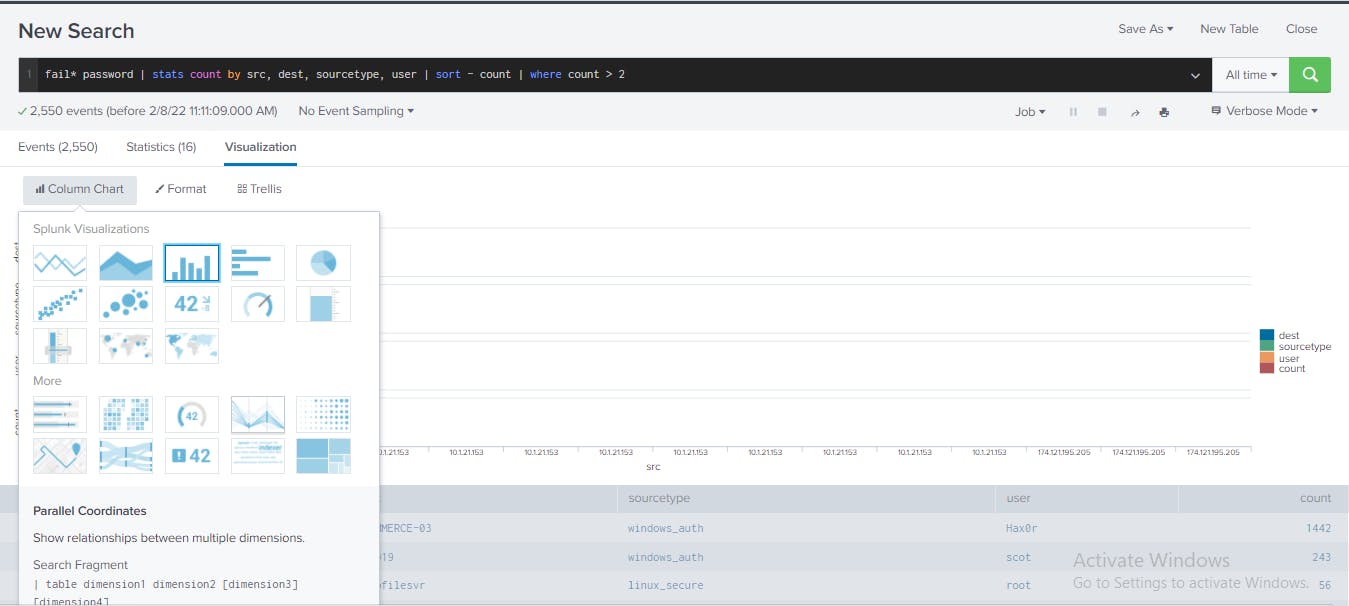This screenshot has height=606, width=1349.
Task: Select the Line Chart visualization icon
Action: (60, 263)
